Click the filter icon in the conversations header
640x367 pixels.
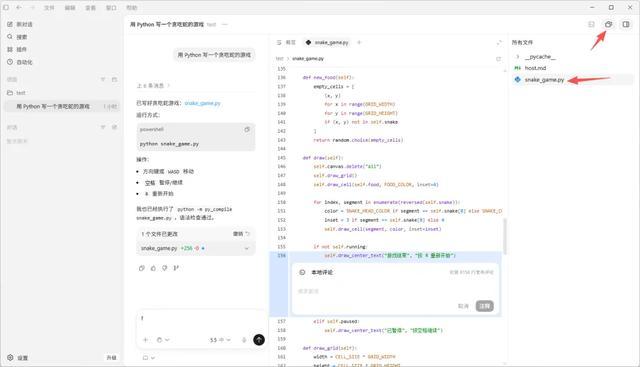[x=103, y=127]
